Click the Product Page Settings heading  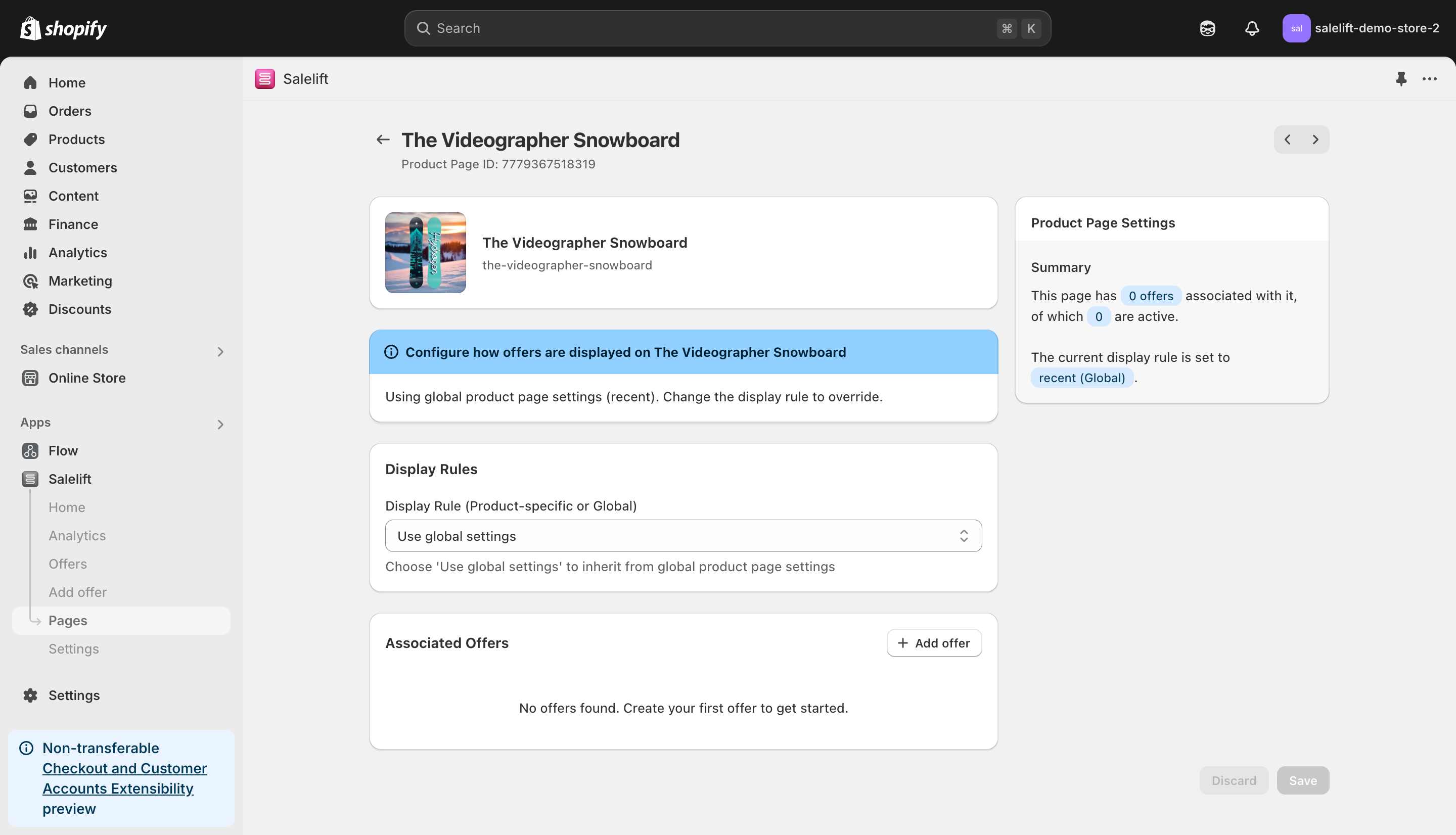tap(1102, 222)
